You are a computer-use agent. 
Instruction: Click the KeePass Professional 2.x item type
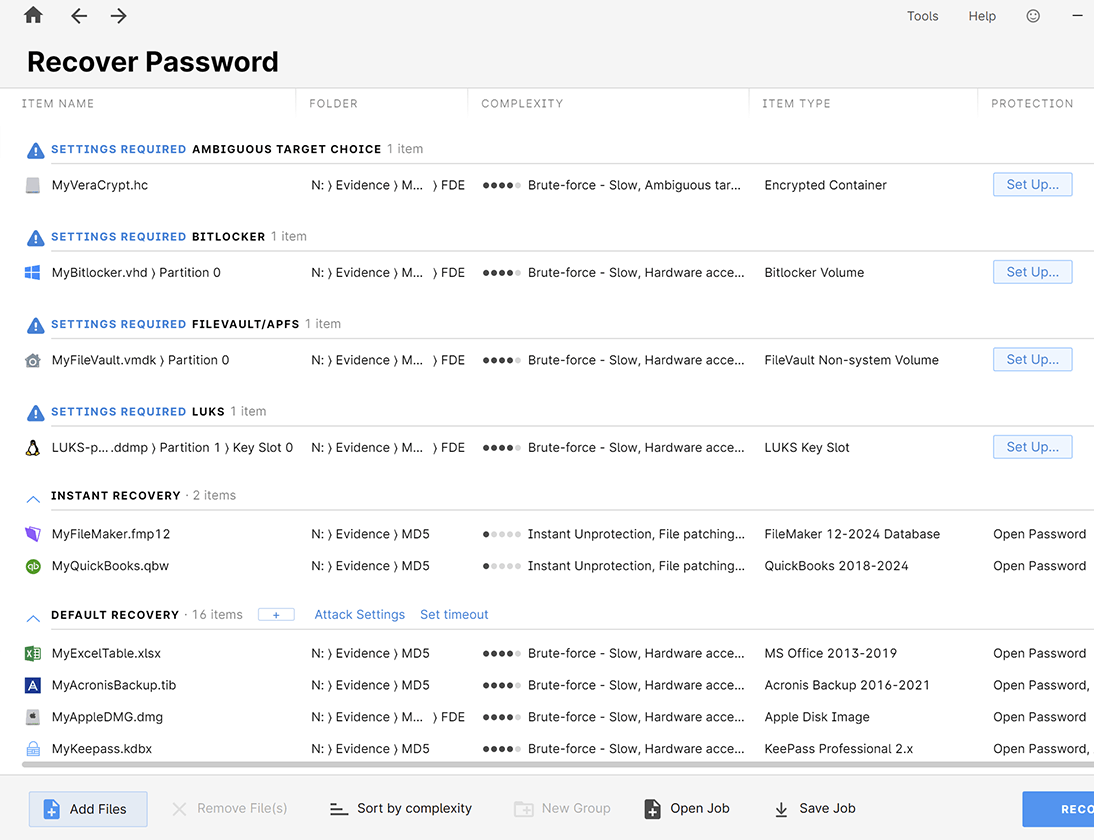click(839, 749)
